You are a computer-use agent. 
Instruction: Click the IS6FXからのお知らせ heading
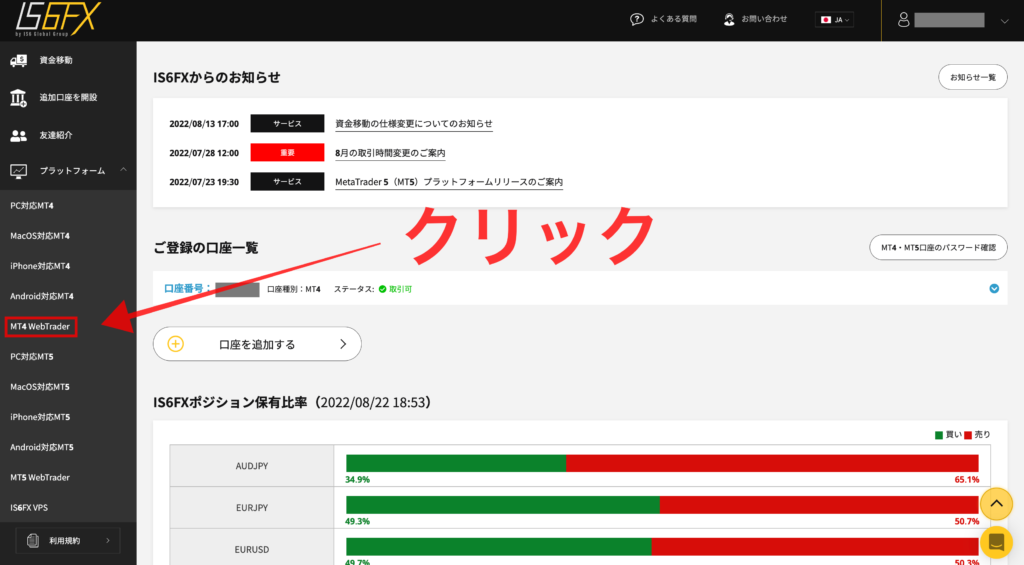tap(217, 77)
